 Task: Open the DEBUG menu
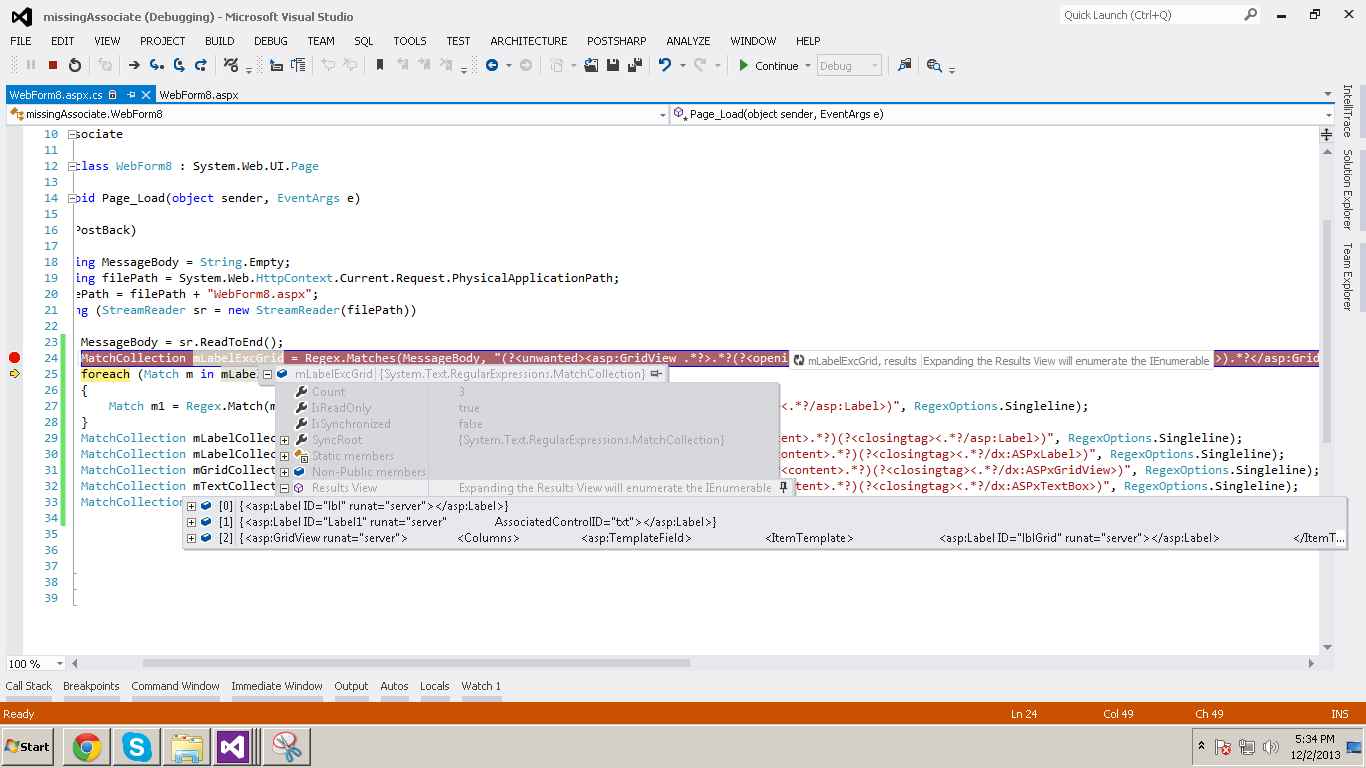coord(270,41)
